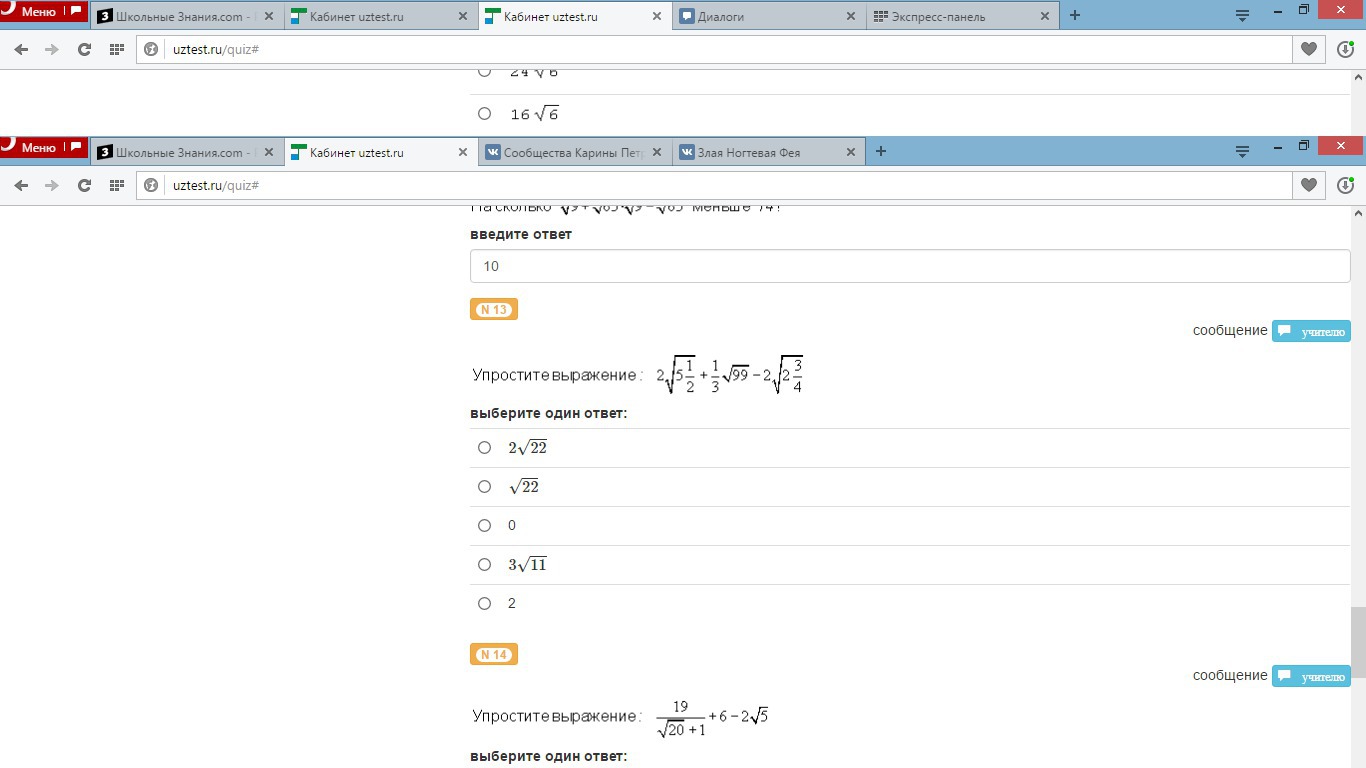
Task: Message teacher about question N 14
Action: (1311, 677)
